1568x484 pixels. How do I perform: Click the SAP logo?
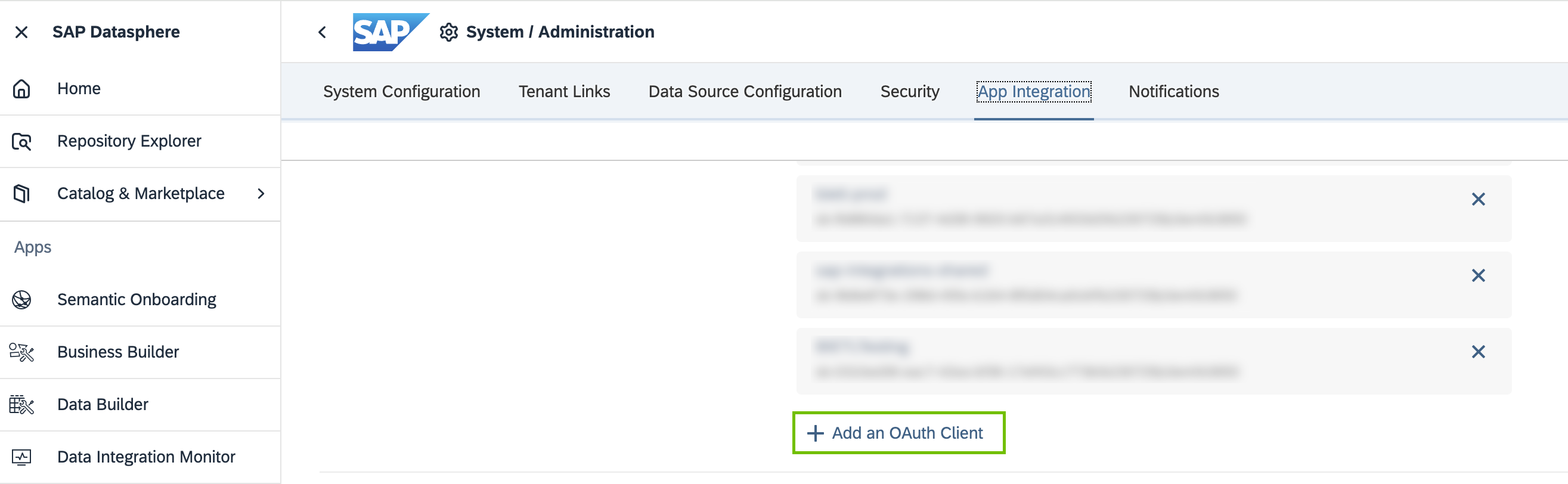click(389, 32)
